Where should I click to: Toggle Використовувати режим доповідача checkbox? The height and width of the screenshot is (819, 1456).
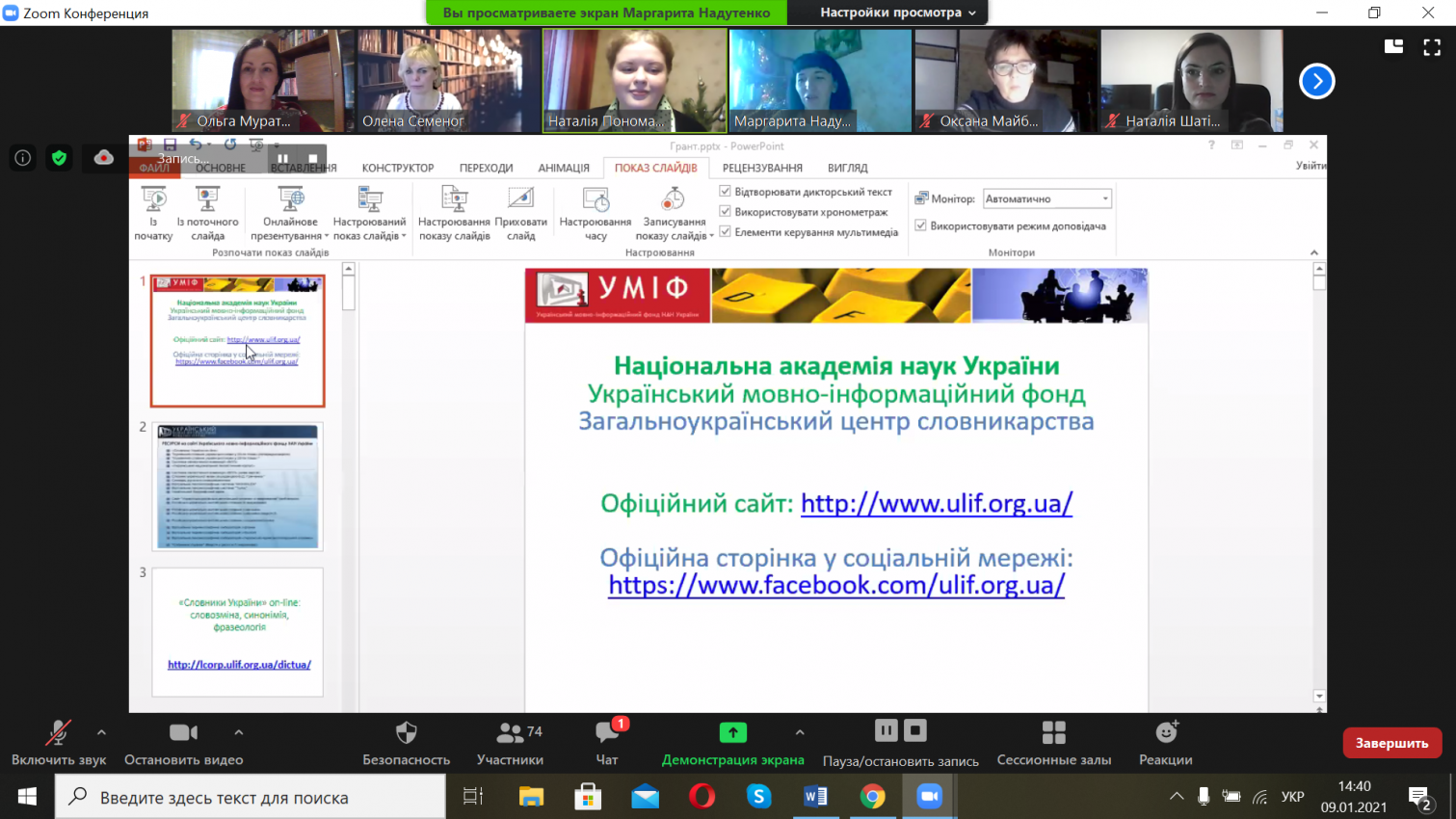[x=921, y=226]
